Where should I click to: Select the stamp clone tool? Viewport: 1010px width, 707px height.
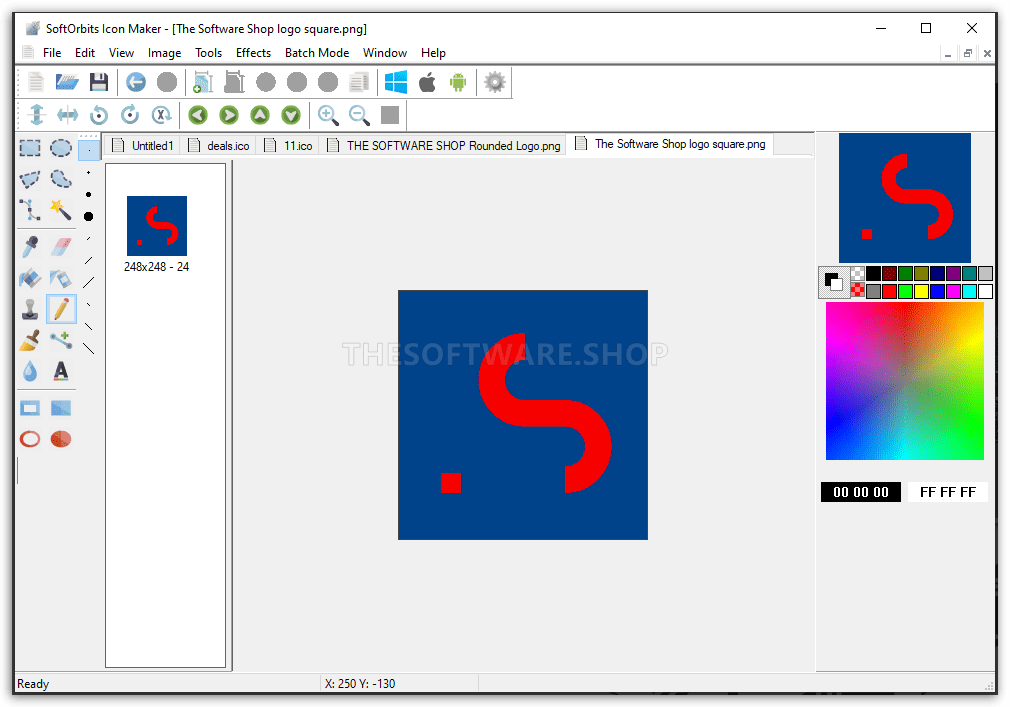tap(30, 309)
